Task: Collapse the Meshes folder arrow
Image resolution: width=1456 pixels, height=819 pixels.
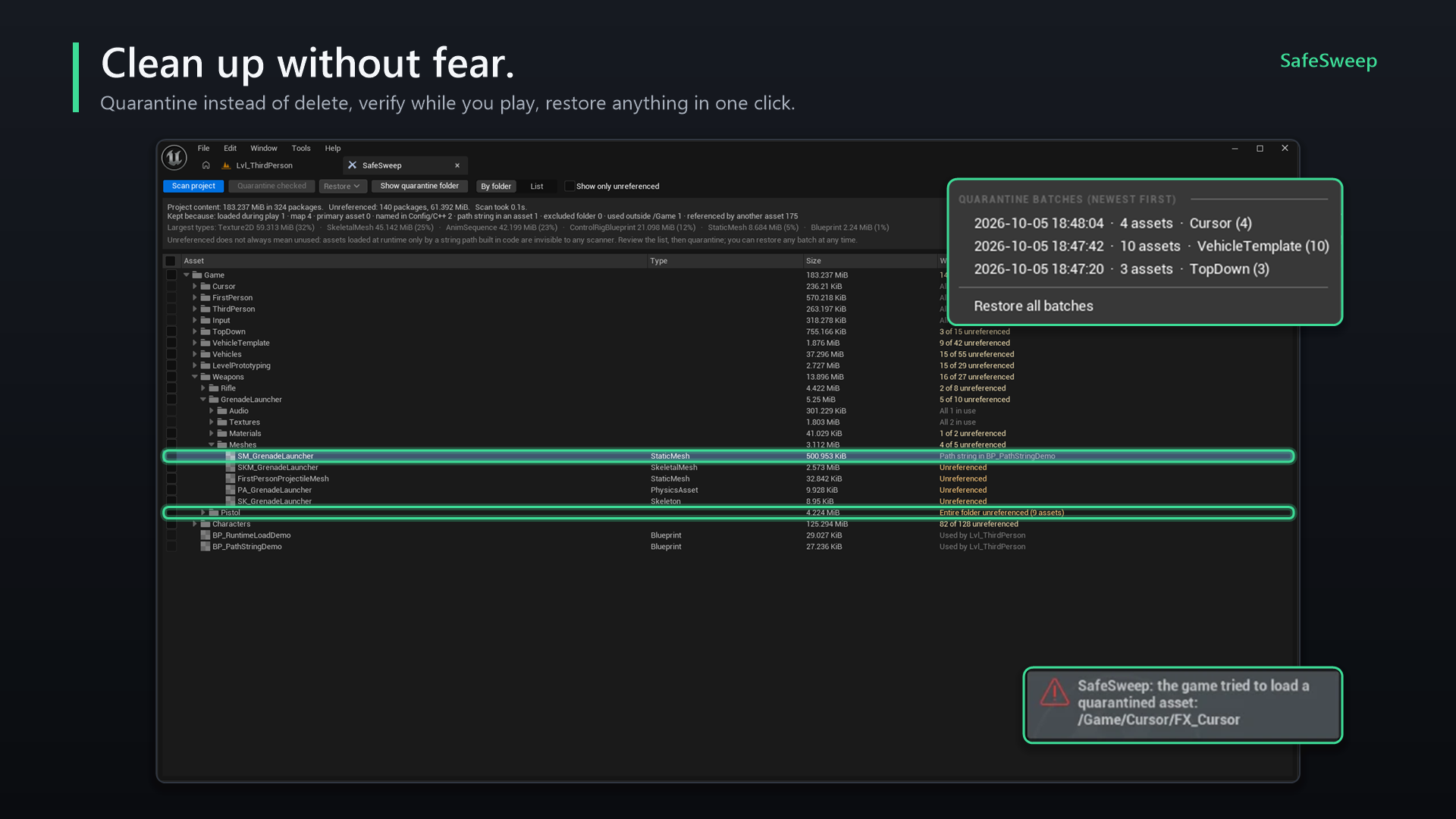Action: click(212, 445)
